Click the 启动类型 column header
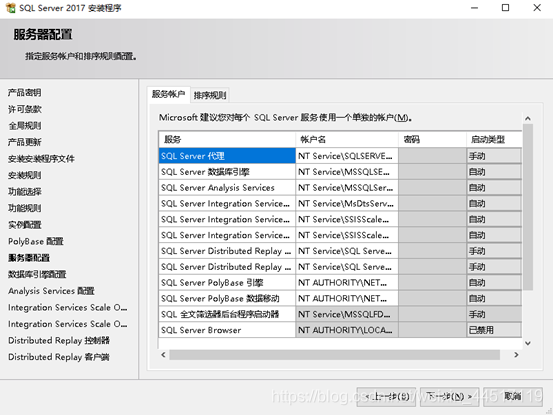Image resolution: width=553 pixels, height=415 pixels. [494, 140]
